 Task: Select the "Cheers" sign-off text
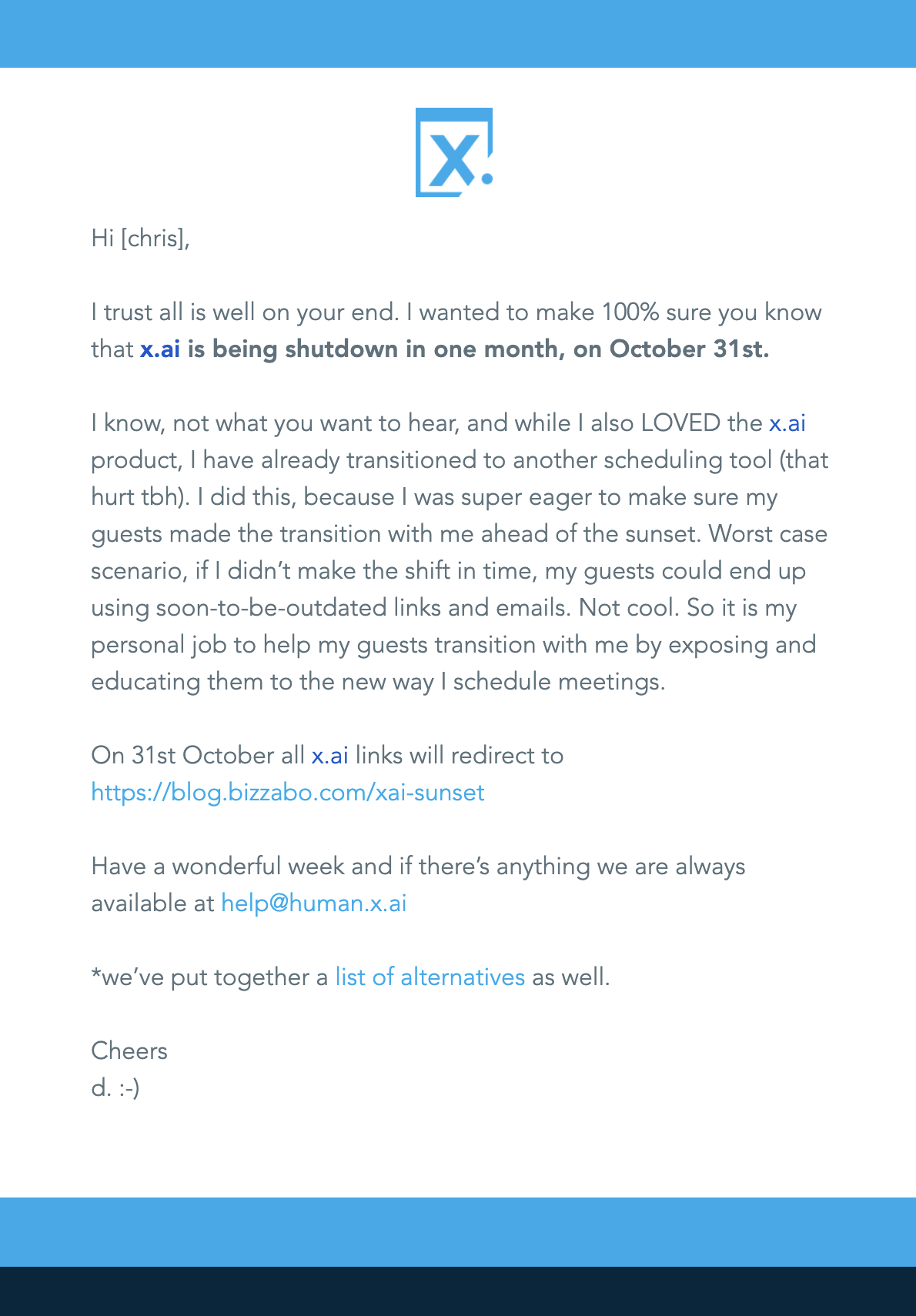point(129,1051)
